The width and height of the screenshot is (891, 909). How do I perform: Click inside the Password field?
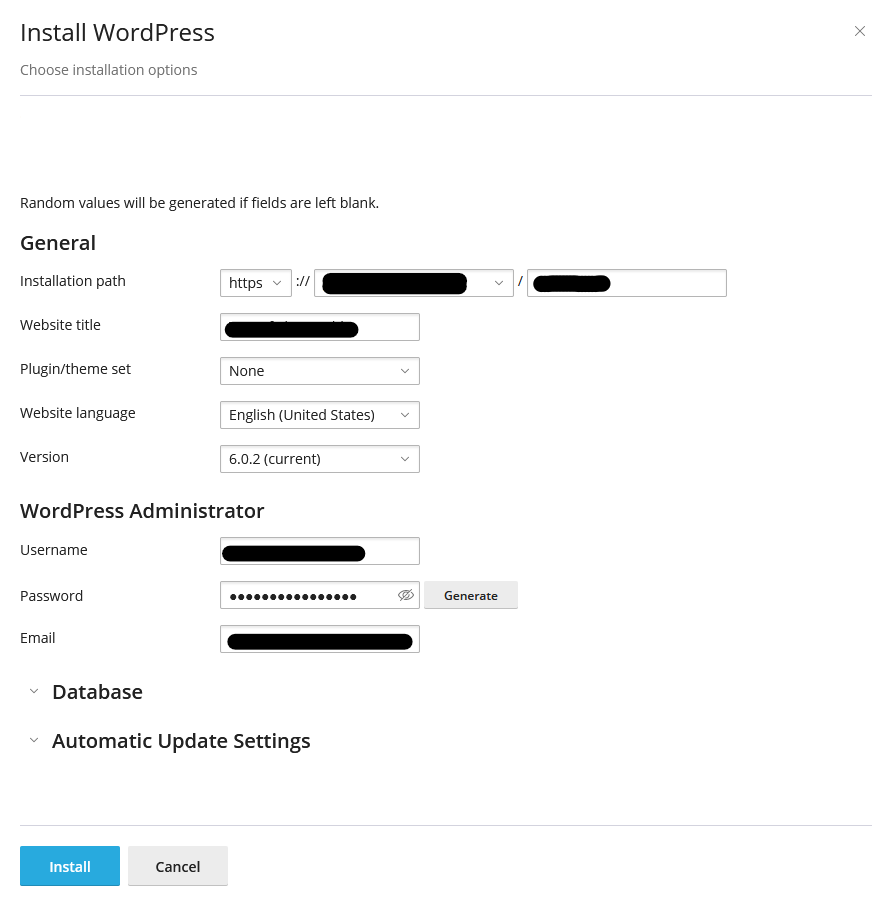pyautogui.click(x=305, y=595)
